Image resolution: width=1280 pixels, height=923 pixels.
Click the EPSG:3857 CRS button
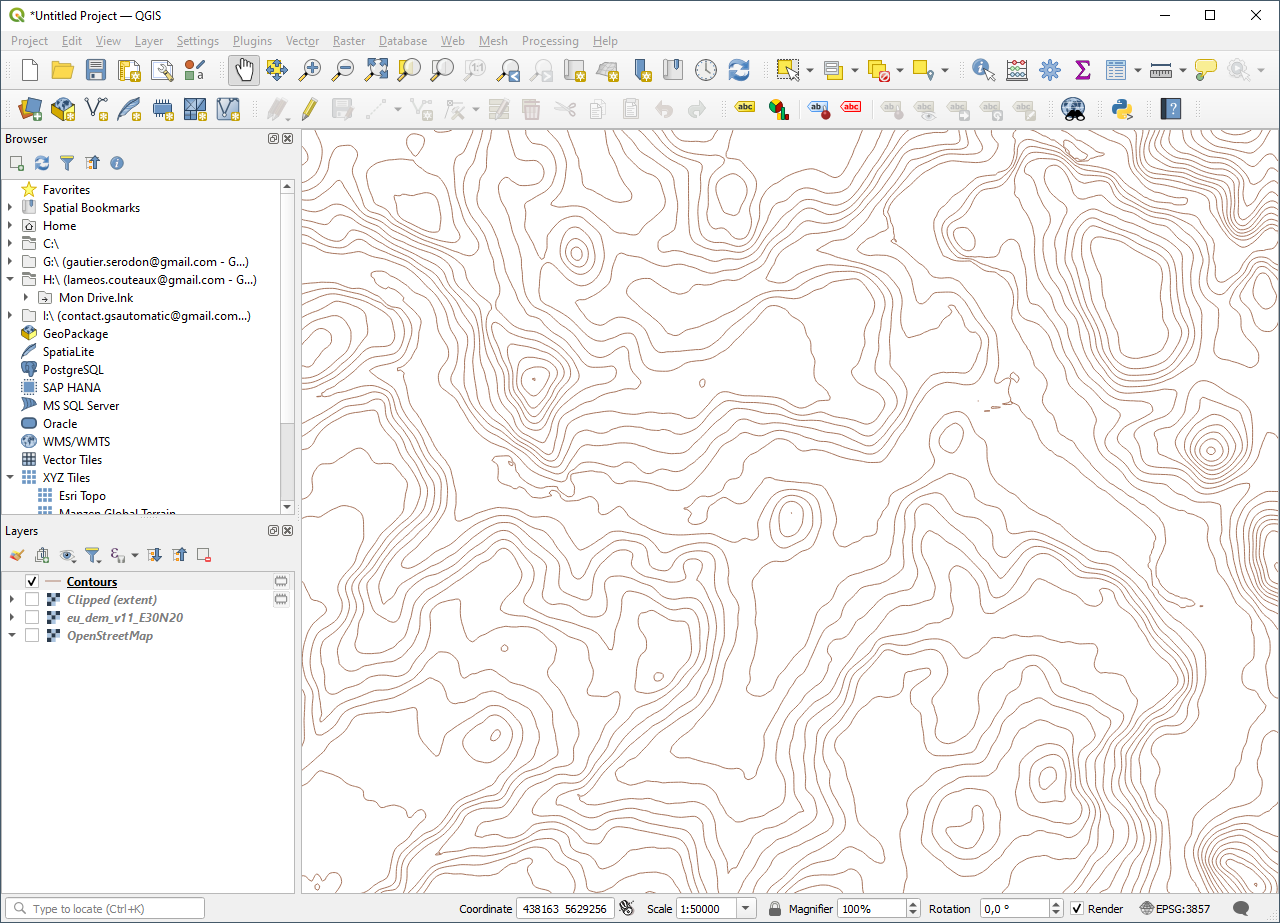coord(1175,908)
